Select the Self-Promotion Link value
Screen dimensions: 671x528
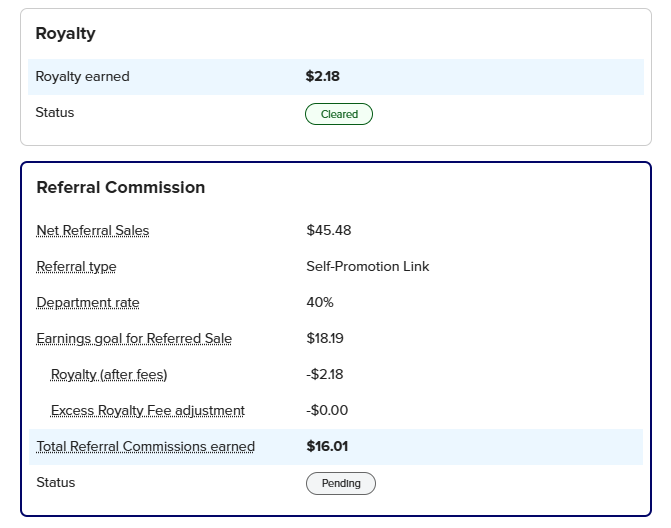(x=368, y=267)
